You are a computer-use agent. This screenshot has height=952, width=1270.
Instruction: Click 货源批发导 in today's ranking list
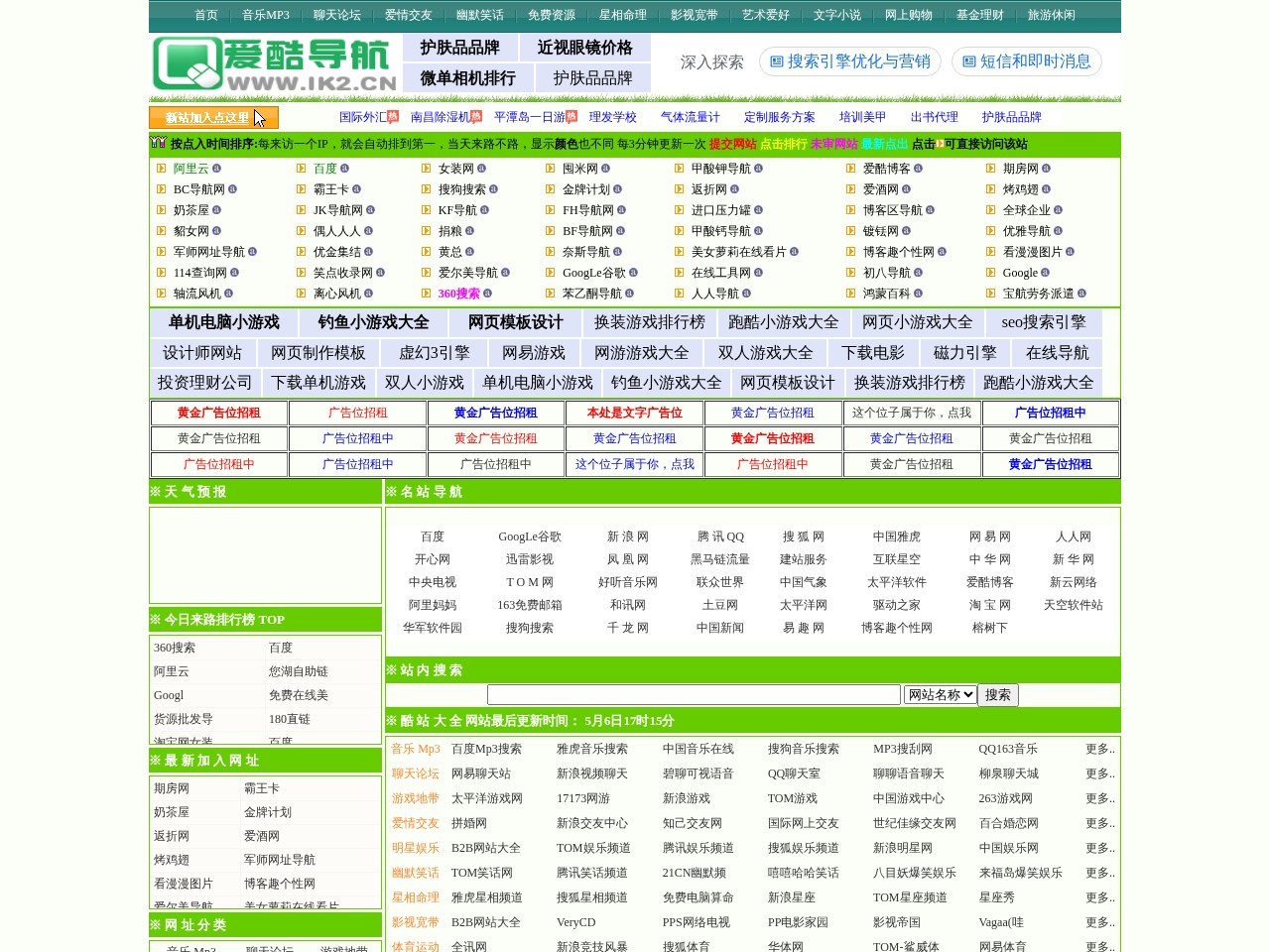(x=184, y=719)
